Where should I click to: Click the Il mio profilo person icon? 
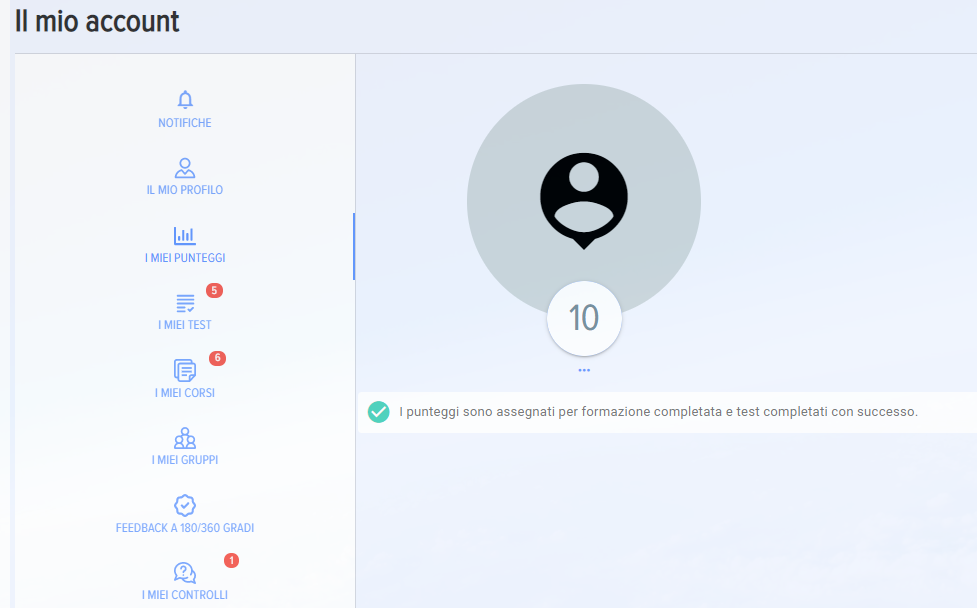(185, 168)
